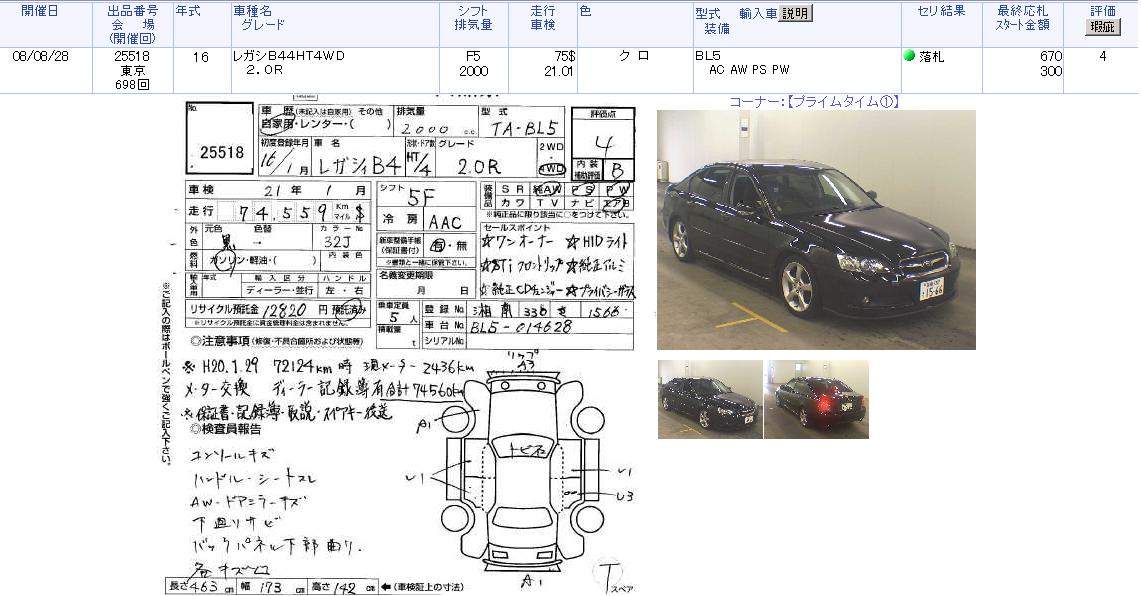Click the model year value 16
The image size is (1141, 596).
pyautogui.click(x=201, y=57)
